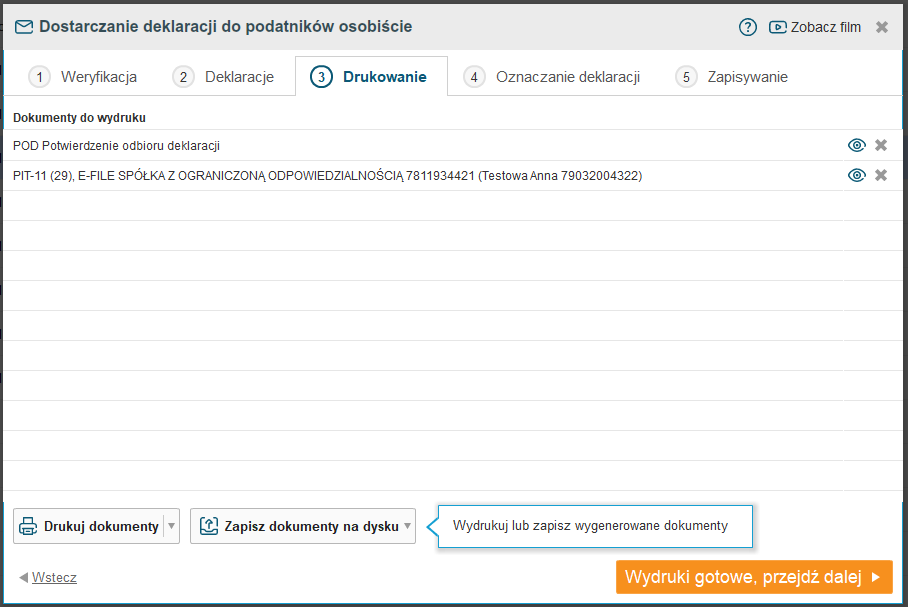This screenshot has width=908, height=607.
Task: Remove the PIT-11 (29) document from list
Action: (881, 176)
